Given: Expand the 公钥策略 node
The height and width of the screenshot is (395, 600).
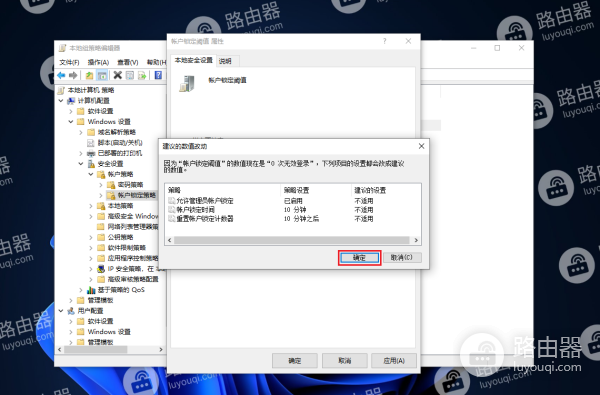Looking at the screenshot, I should 91,237.
